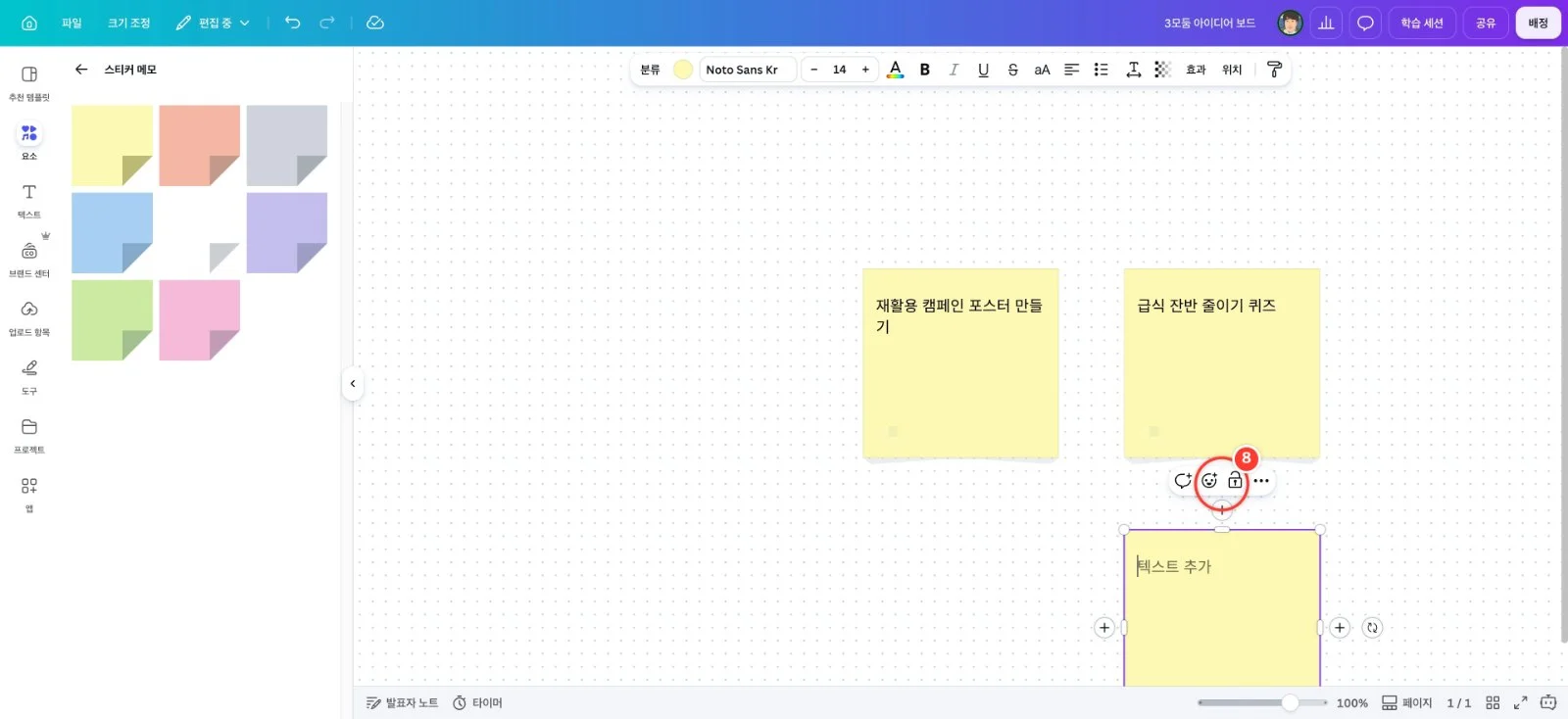
Task: Open 업로드 항목 in the sidebar
Action: (x=29, y=318)
